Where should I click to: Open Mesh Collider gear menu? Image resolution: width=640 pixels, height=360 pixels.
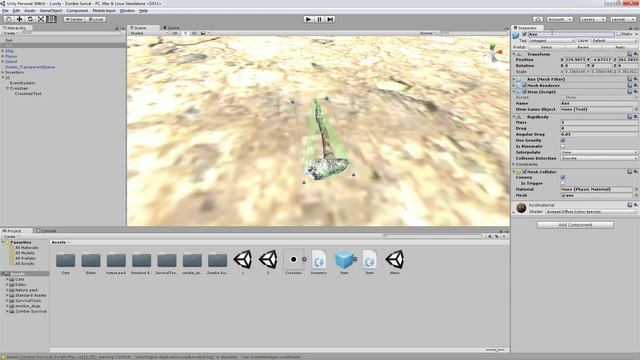[x=636, y=172]
